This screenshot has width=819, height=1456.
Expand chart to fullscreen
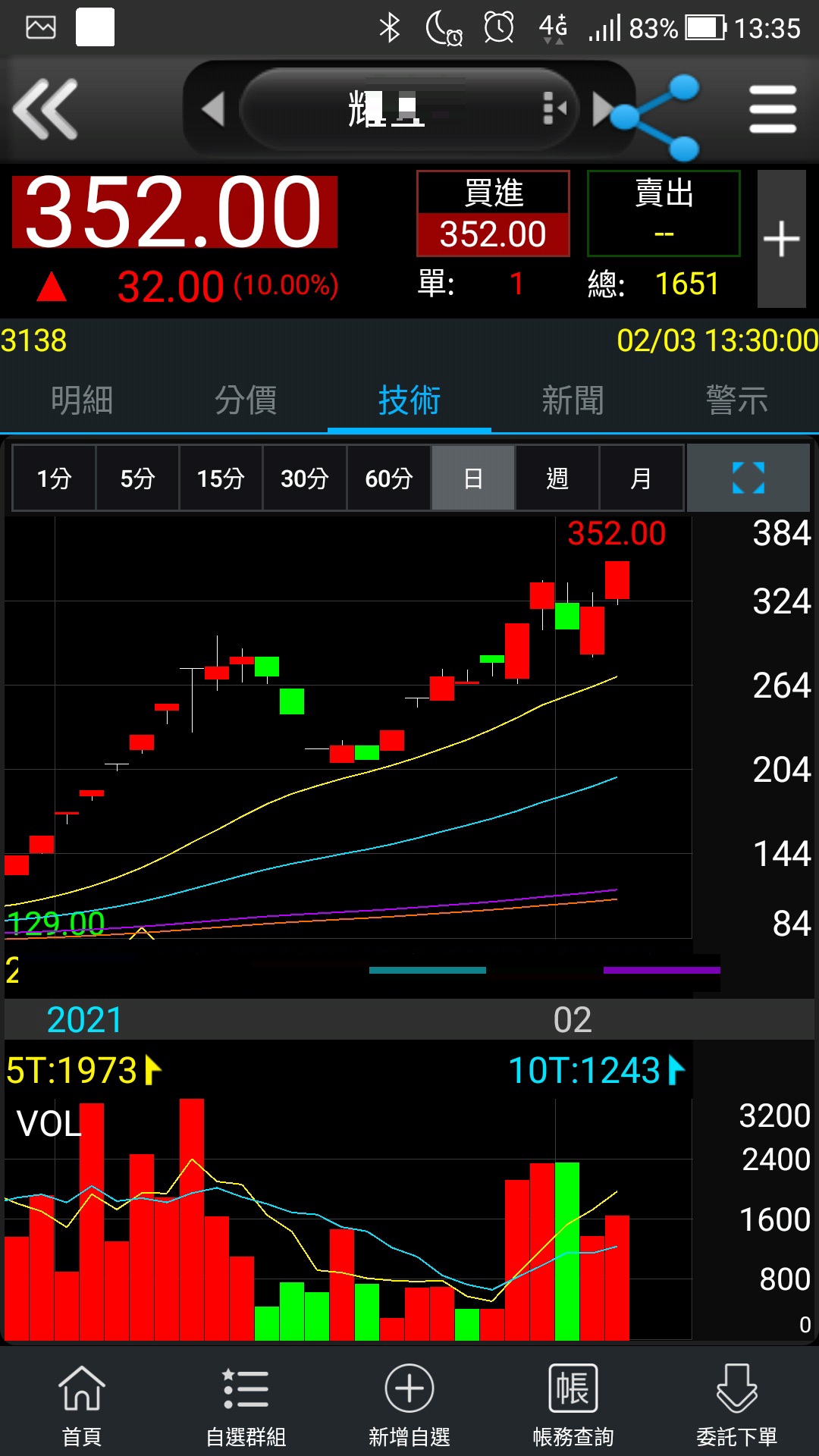click(x=748, y=478)
